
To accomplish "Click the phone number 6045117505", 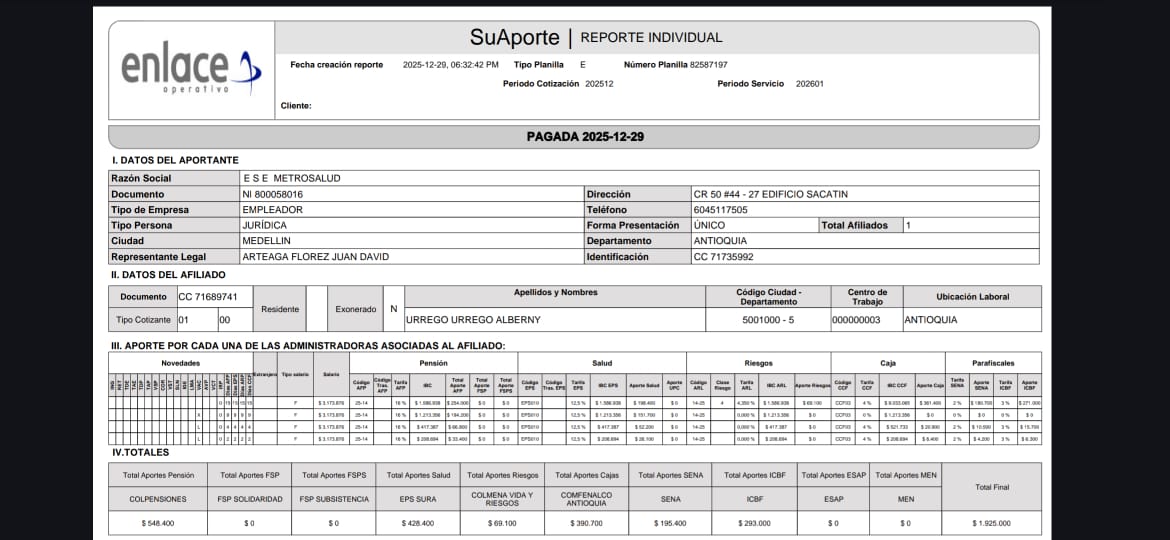I will point(720,210).
